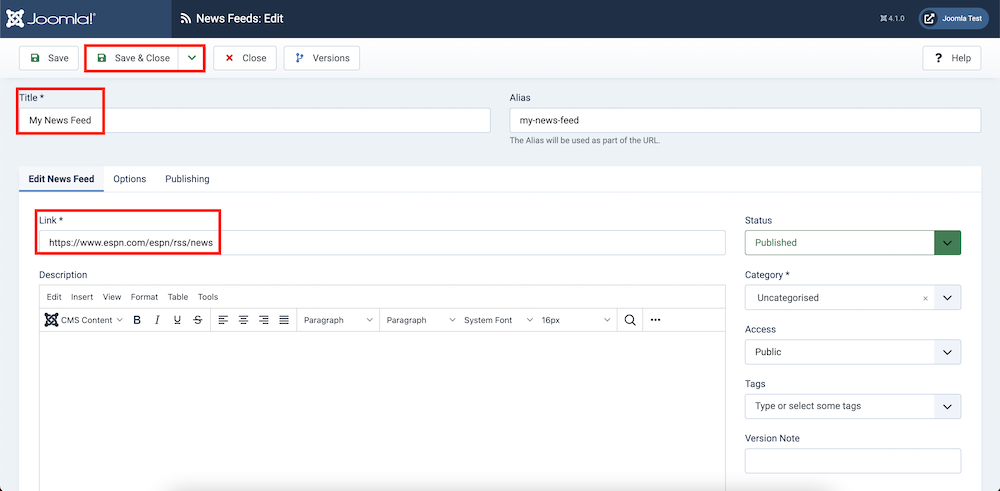This screenshot has width=1000, height=491.
Task: Open the System Font dropdown
Action: coord(498,320)
